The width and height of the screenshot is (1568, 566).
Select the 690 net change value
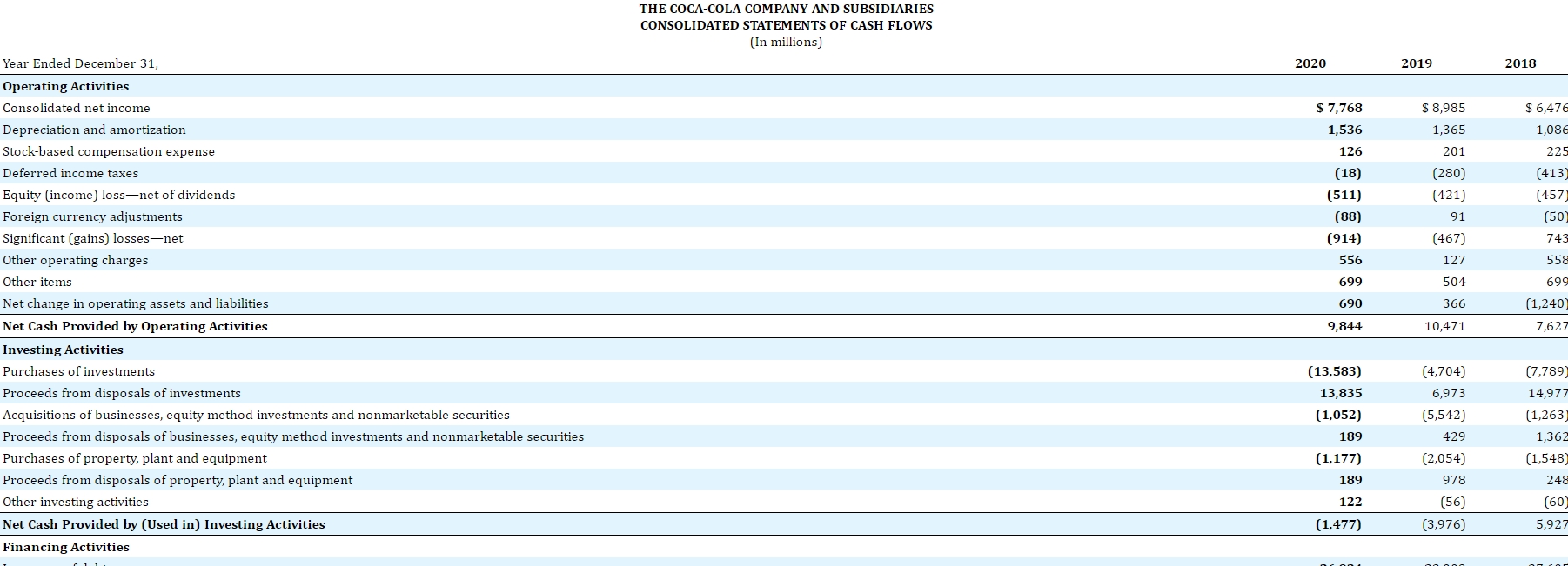pos(1350,303)
